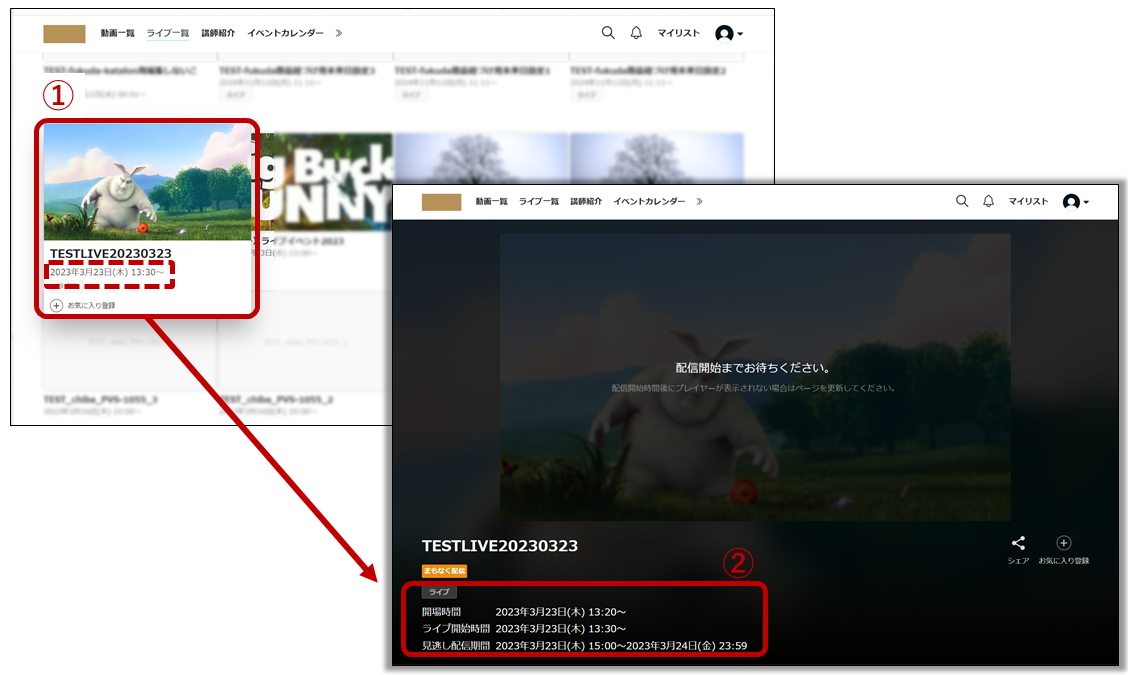Click the TESTLIVE20230323 title on the list card
This screenshot has height=675, width=1128.
111,254
